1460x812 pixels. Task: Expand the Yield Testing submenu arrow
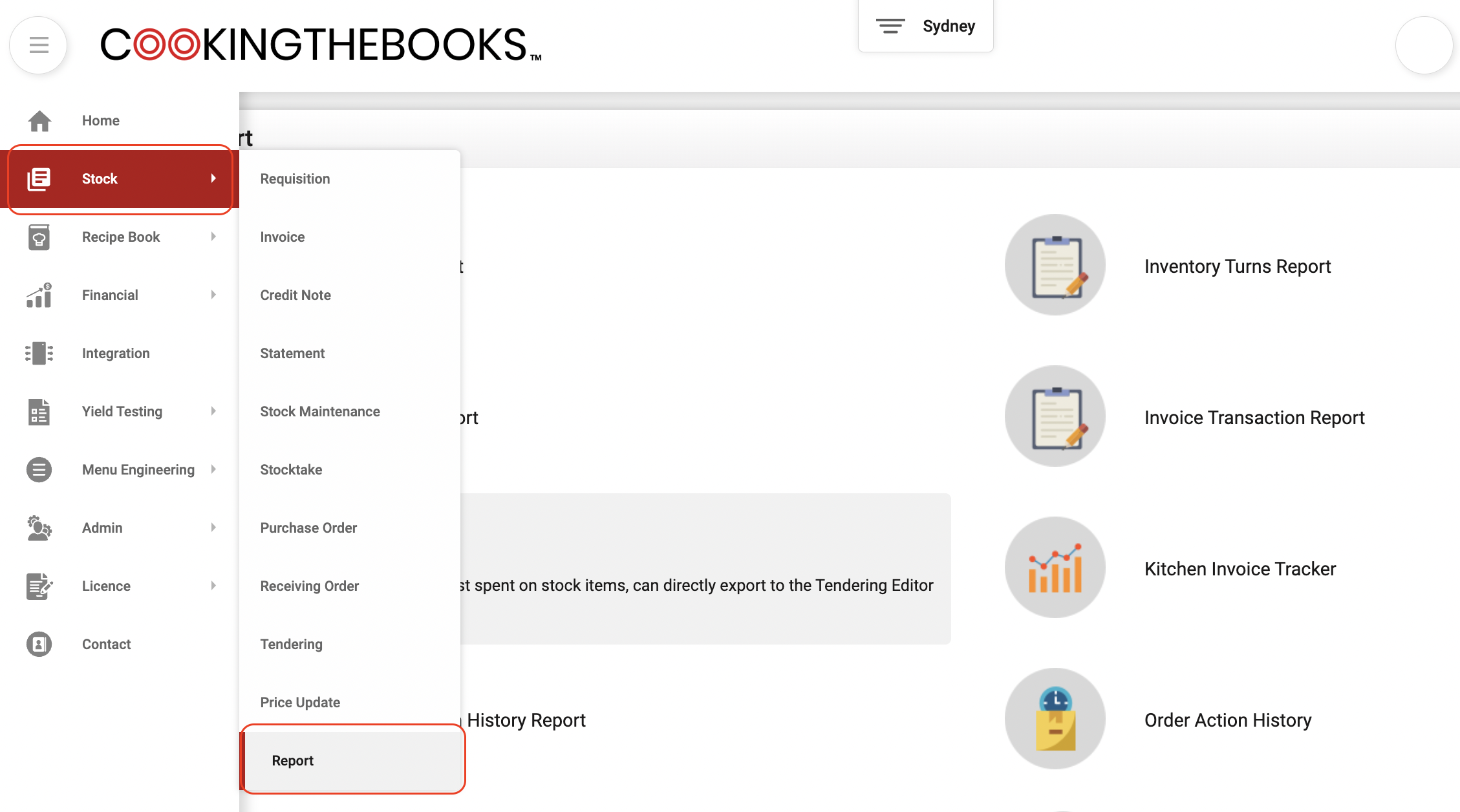point(213,411)
